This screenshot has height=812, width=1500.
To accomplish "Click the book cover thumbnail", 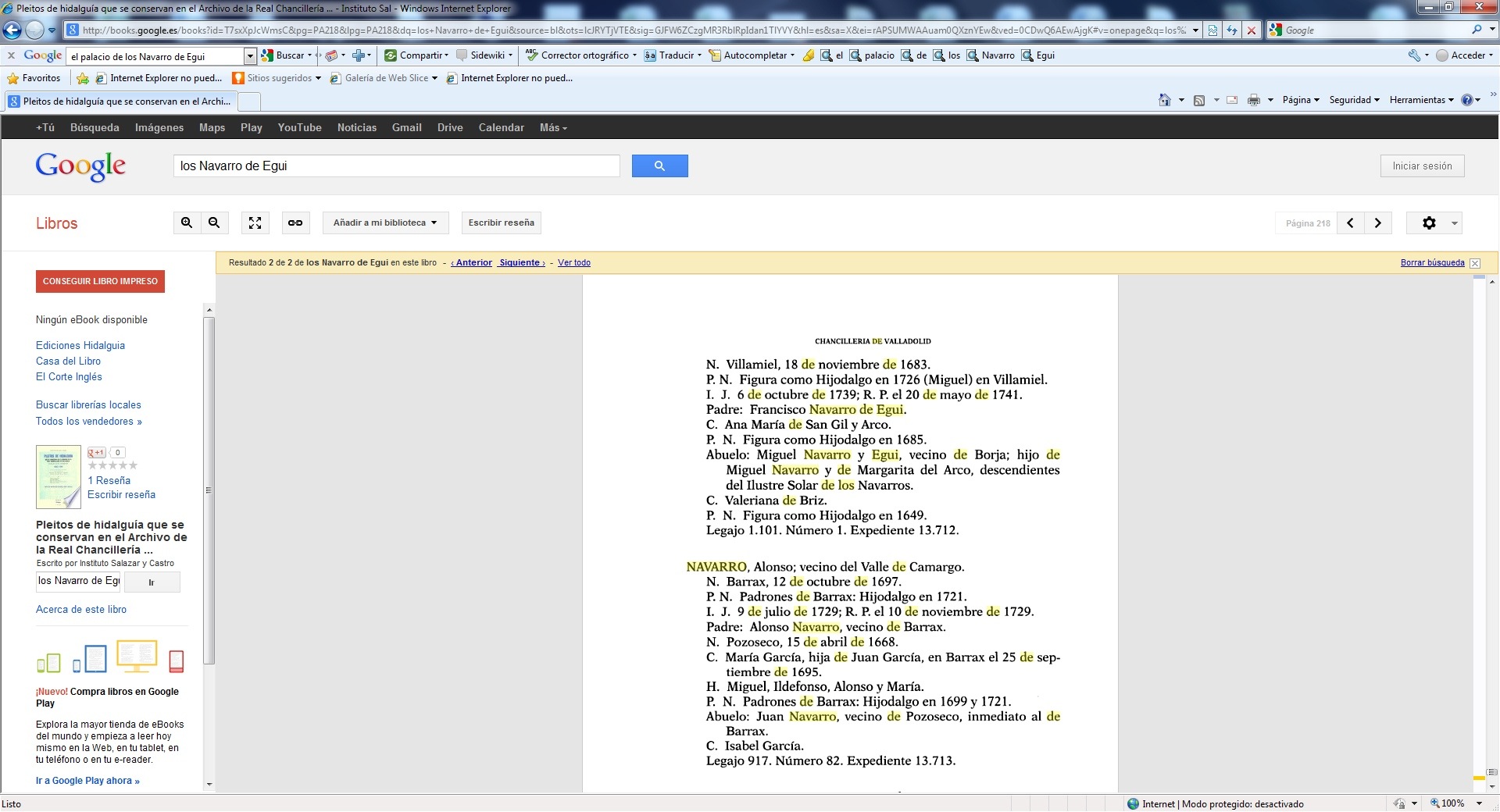I will (58, 476).
